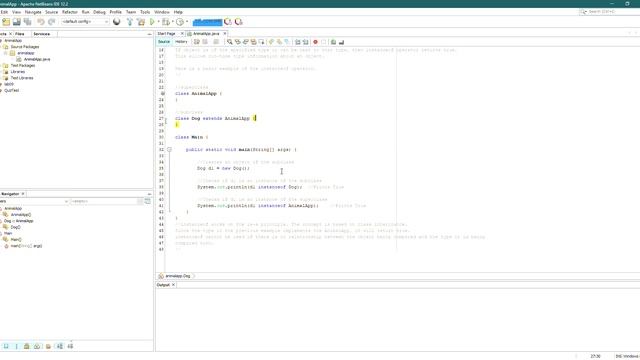The height and width of the screenshot is (360, 640).
Task: Click the red Start Macro Recording icon
Action: [x=315, y=42]
